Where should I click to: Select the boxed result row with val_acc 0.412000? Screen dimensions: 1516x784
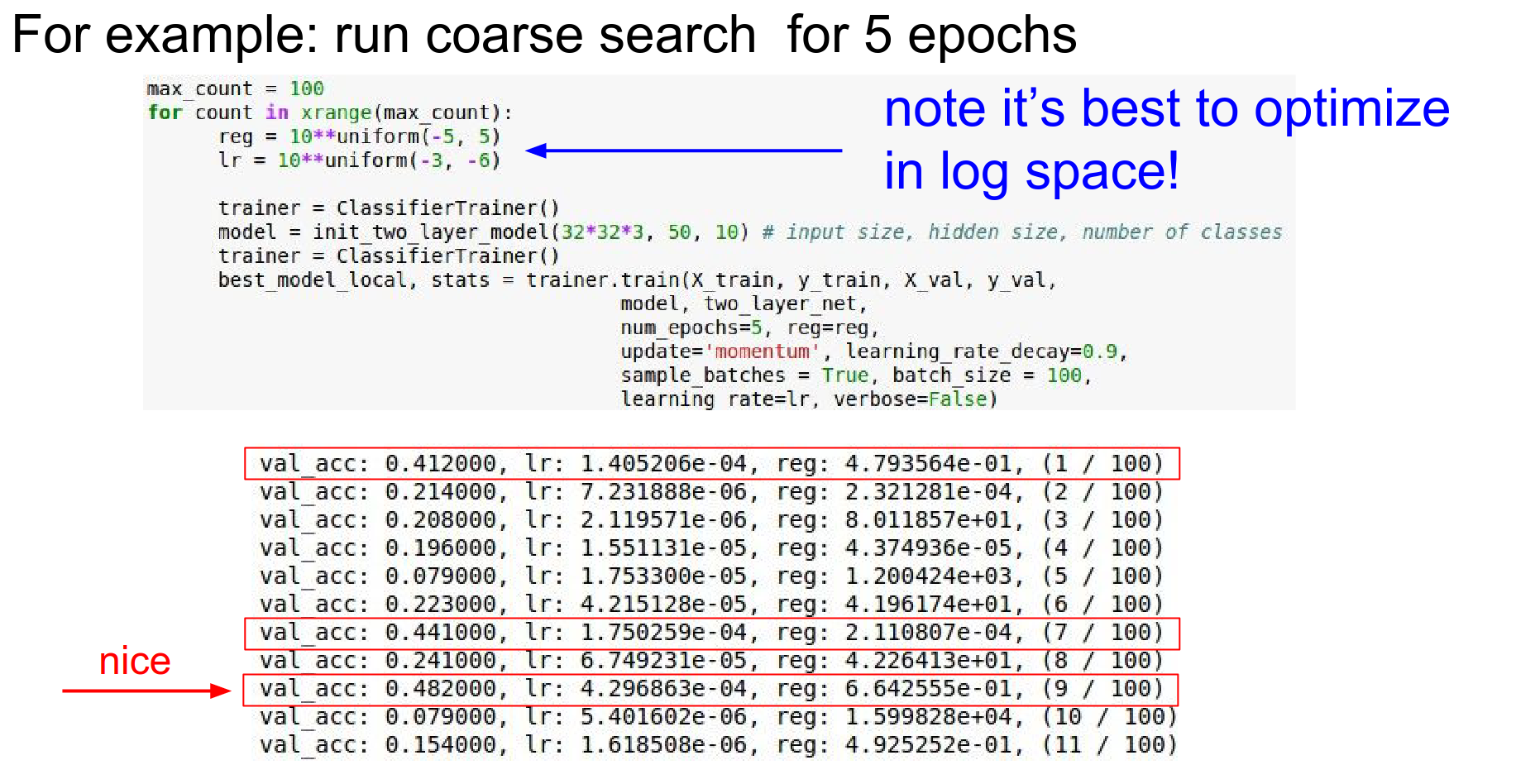(x=711, y=464)
